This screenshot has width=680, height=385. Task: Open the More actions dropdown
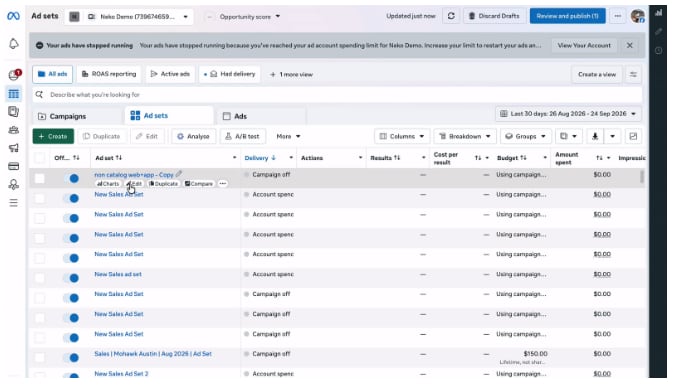(x=288, y=136)
